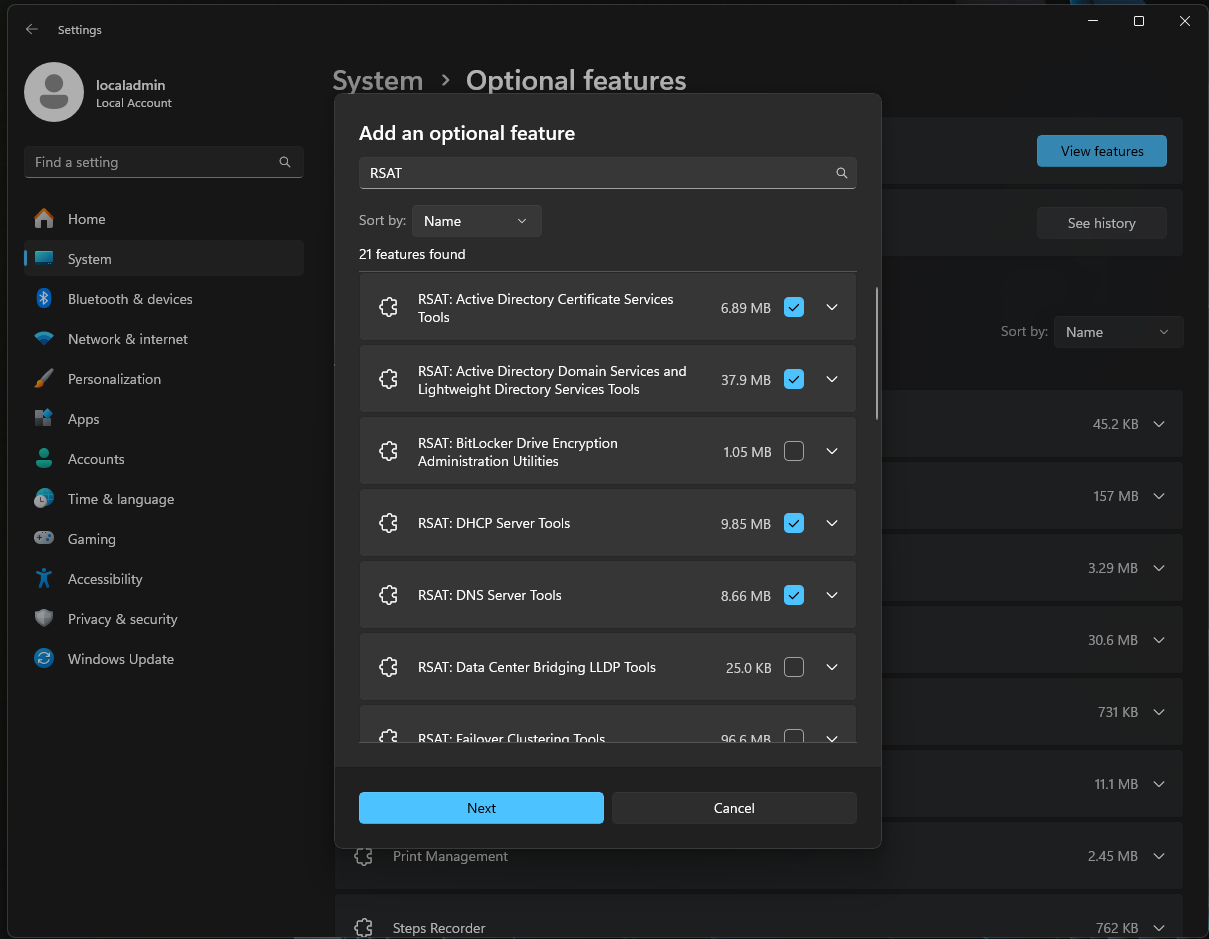
Task: Click the back arrow in Settings
Action: click(32, 30)
